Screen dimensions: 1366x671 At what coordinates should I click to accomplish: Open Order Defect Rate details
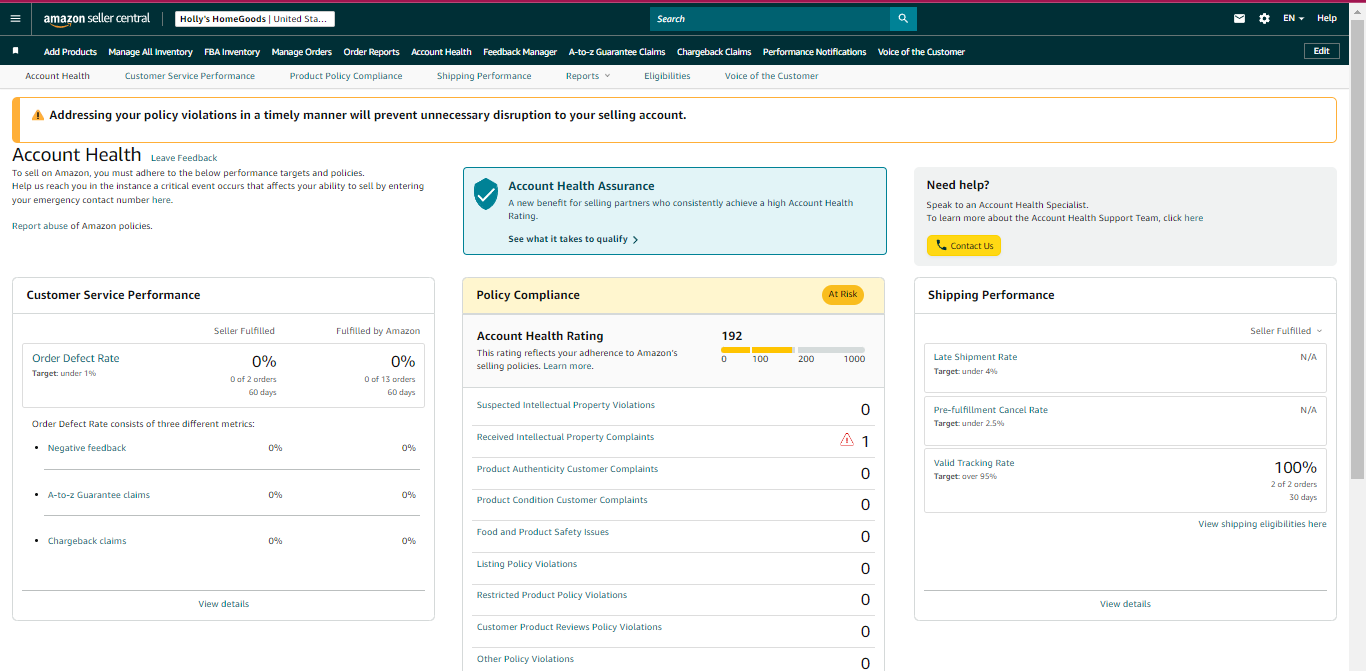[x=75, y=358]
